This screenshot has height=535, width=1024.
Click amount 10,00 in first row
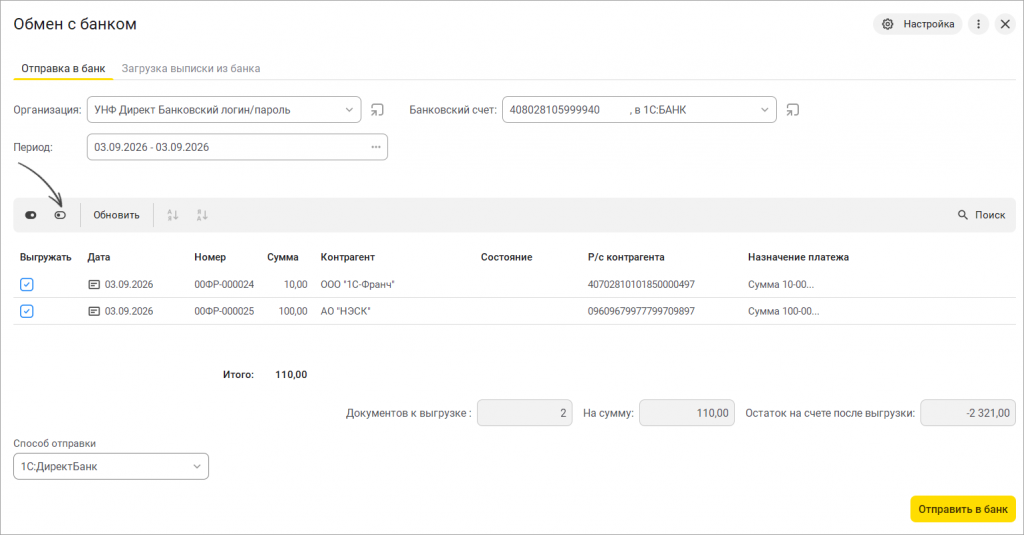[295, 285]
